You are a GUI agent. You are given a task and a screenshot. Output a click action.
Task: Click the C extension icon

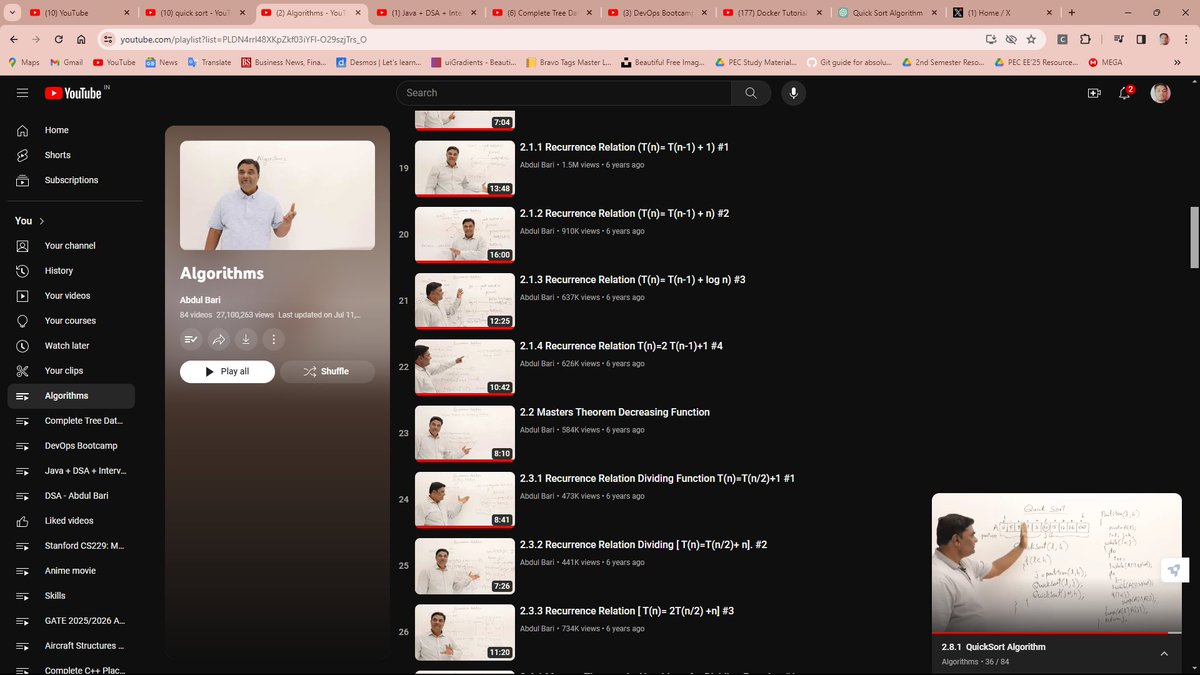(1061, 39)
